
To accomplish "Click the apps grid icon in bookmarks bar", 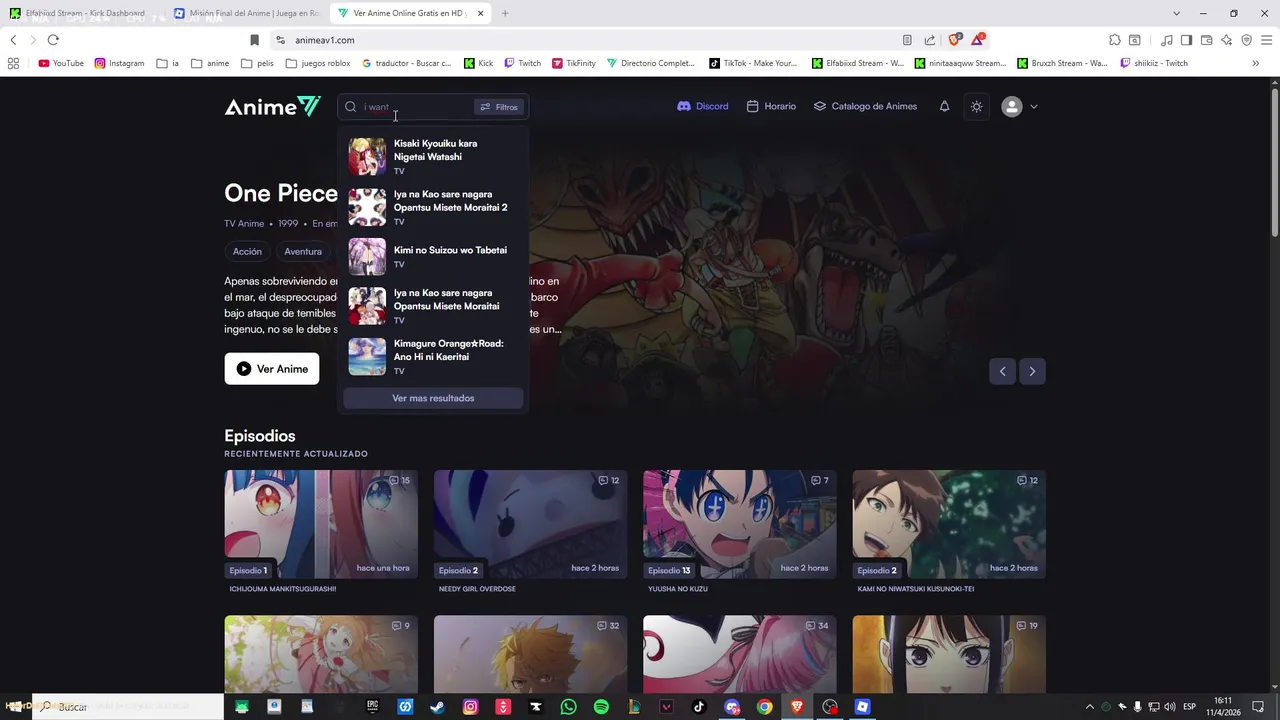I will click(13, 63).
